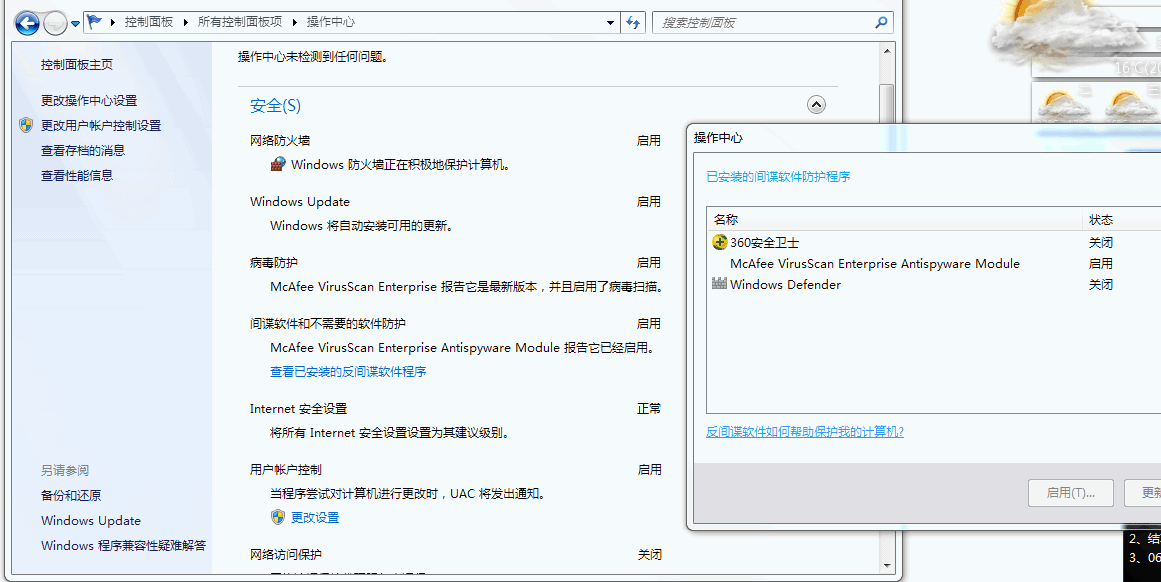Select 360安全卫士 row in the list
The width and height of the screenshot is (1161, 582).
click(934, 242)
